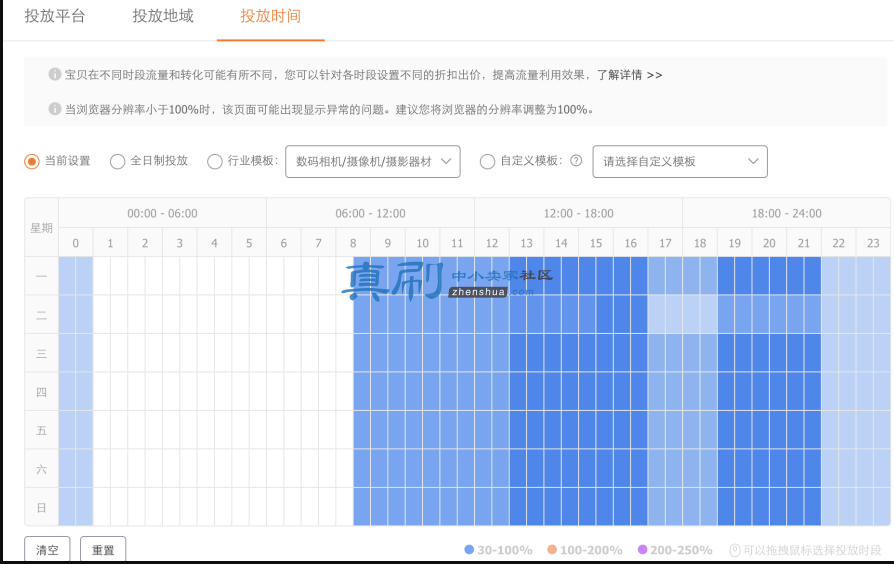Enable the 自定义模板 radio option
The width and height of the screenshot is (894, 564).
pos(487,161)
